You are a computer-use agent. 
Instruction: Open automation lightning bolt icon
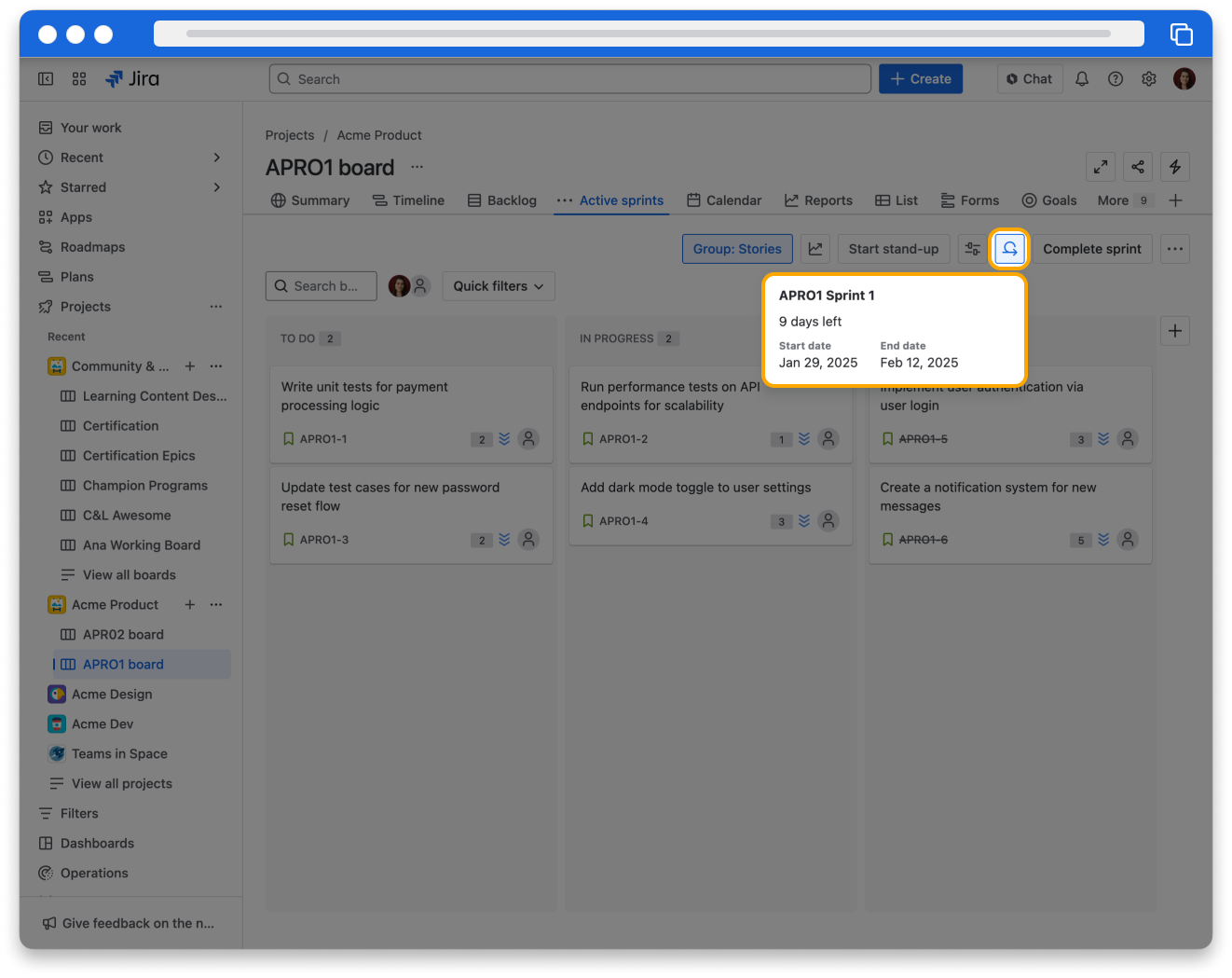(1175, 167)
